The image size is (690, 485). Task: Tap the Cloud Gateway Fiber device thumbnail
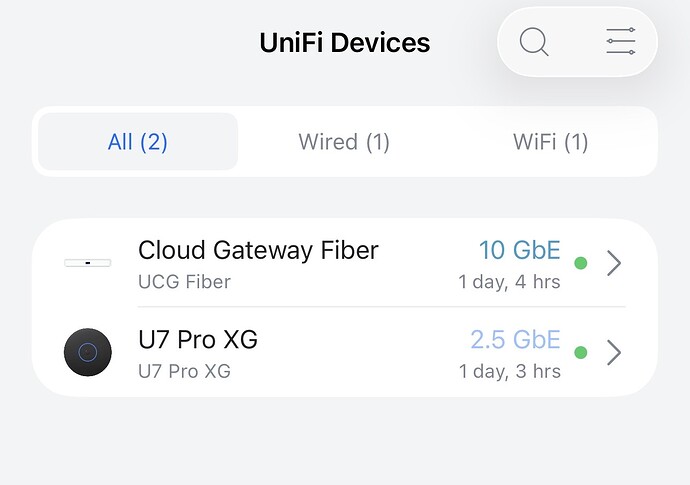pos(88,263)
